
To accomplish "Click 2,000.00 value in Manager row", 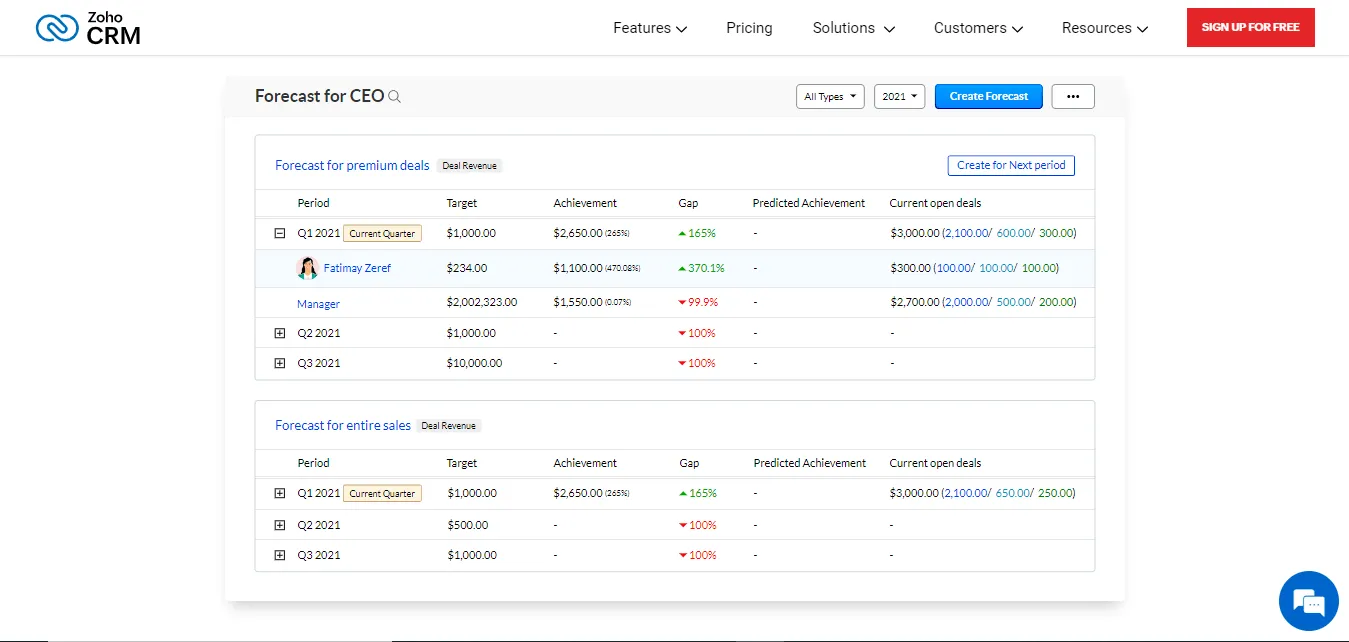I will tap(965, 302).
